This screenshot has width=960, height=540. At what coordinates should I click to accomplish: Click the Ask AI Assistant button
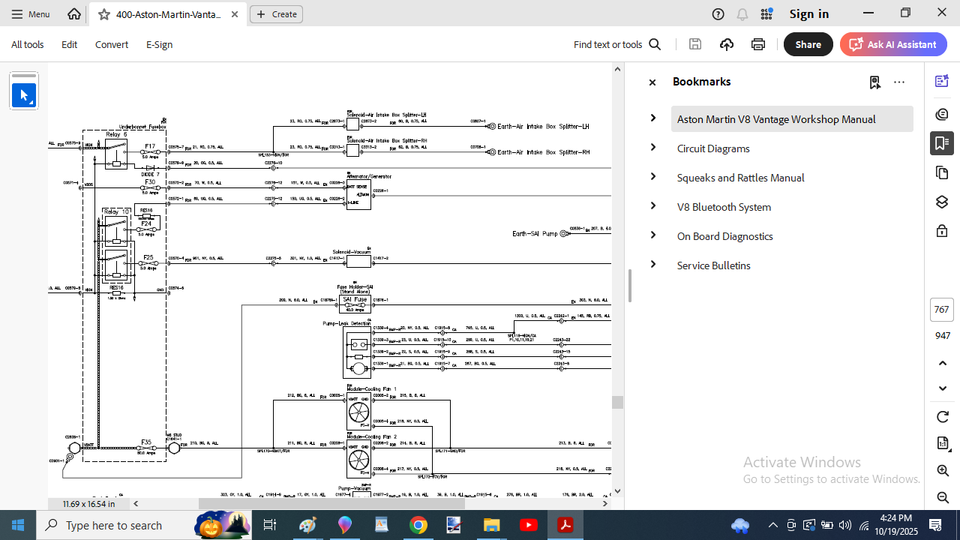tap(893, 44)
